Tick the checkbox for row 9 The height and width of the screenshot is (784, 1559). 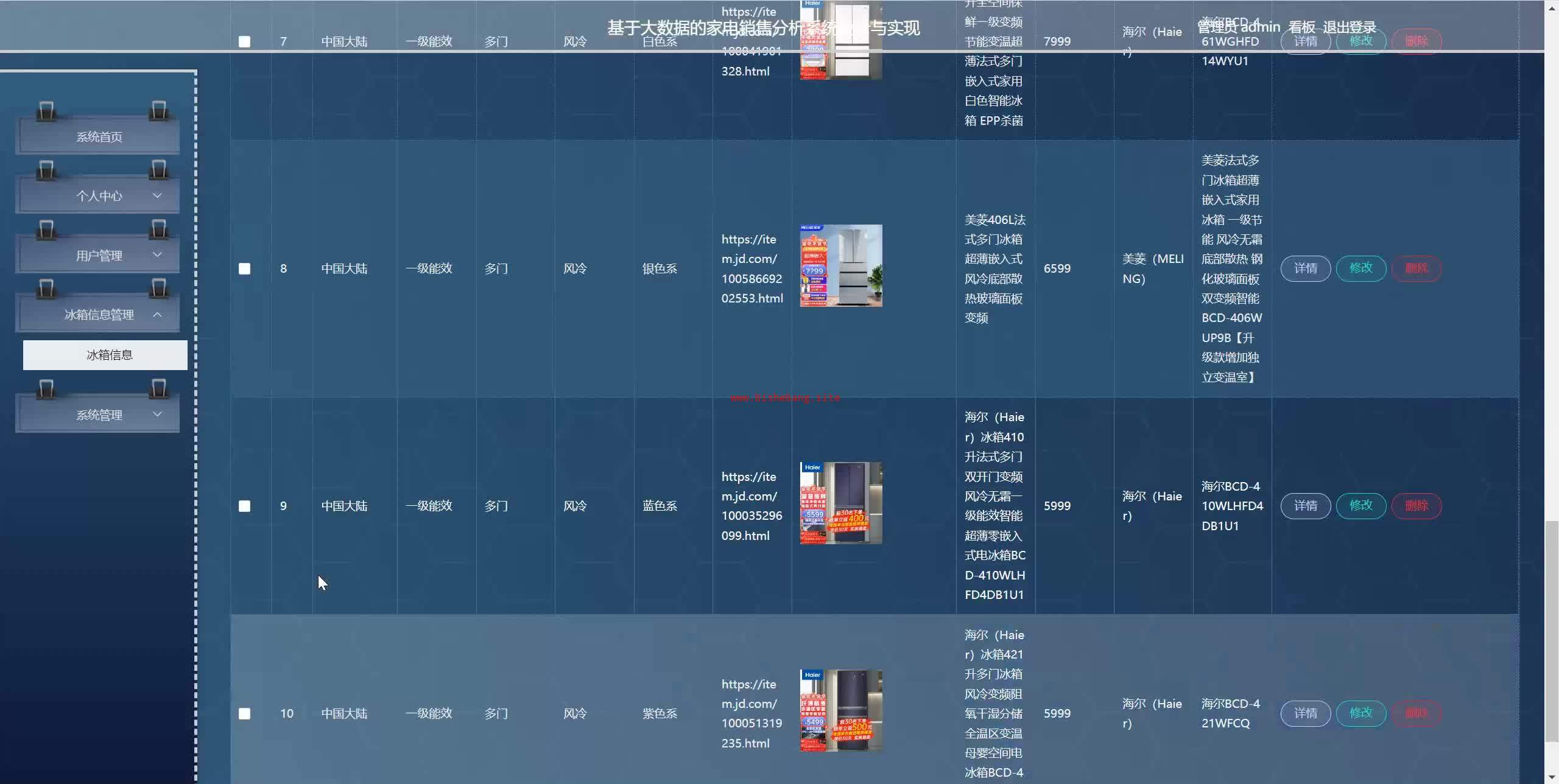coord(244,506)
